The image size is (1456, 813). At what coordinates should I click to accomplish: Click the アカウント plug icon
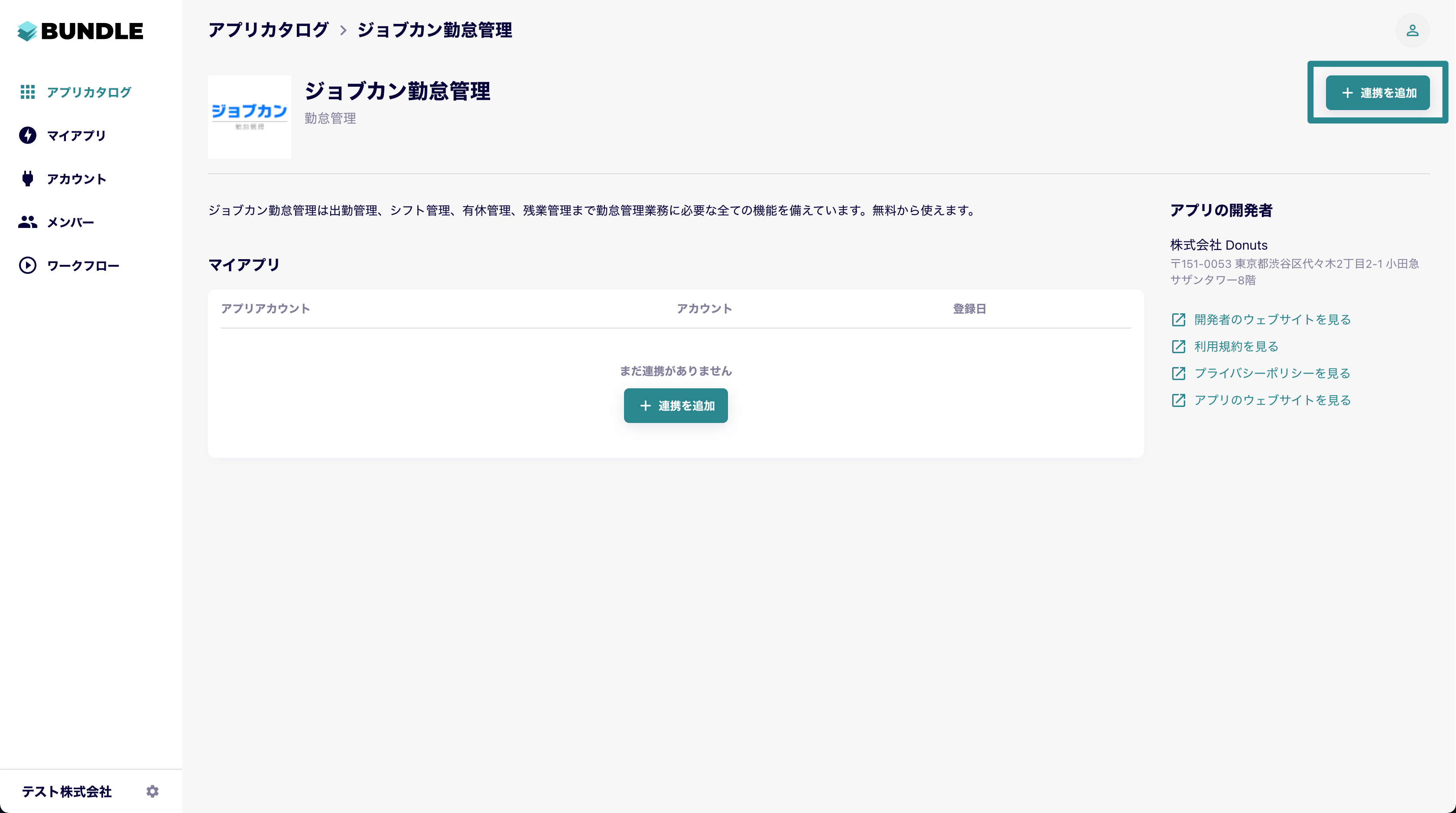[x=28, y=179]
